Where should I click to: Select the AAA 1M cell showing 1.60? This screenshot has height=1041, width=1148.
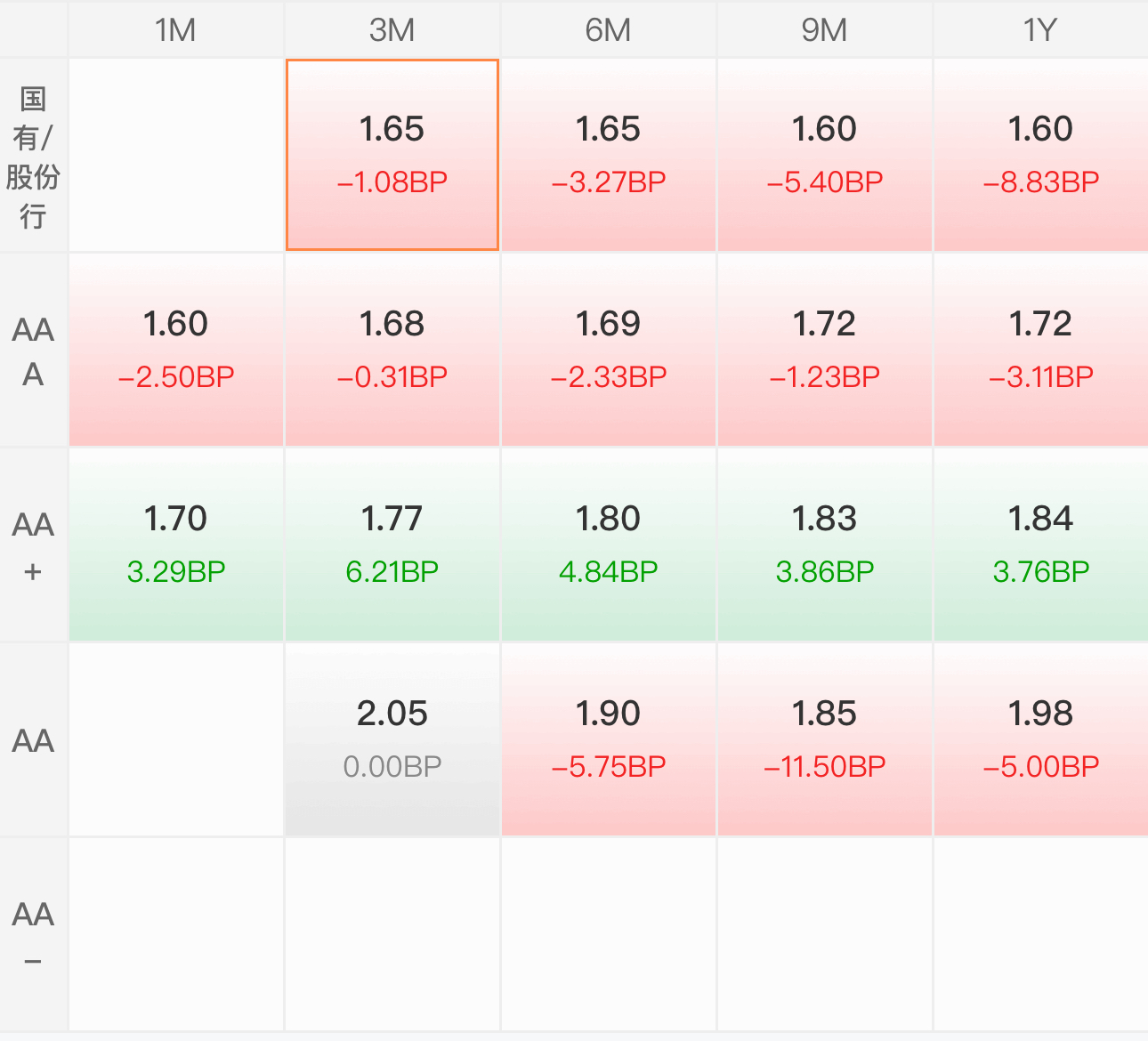click(175, 350)
